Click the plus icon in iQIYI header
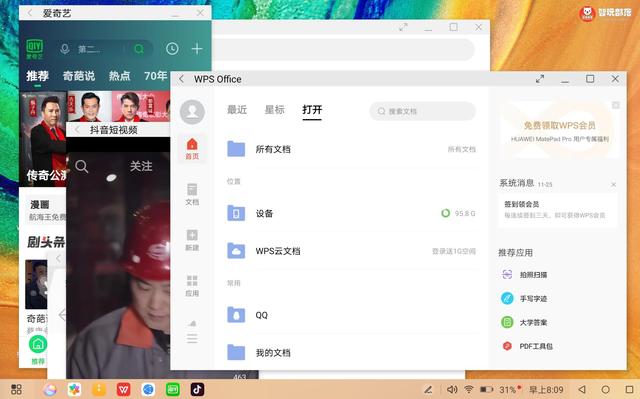Viewport: 640px width, 399px height. [197, 49]
